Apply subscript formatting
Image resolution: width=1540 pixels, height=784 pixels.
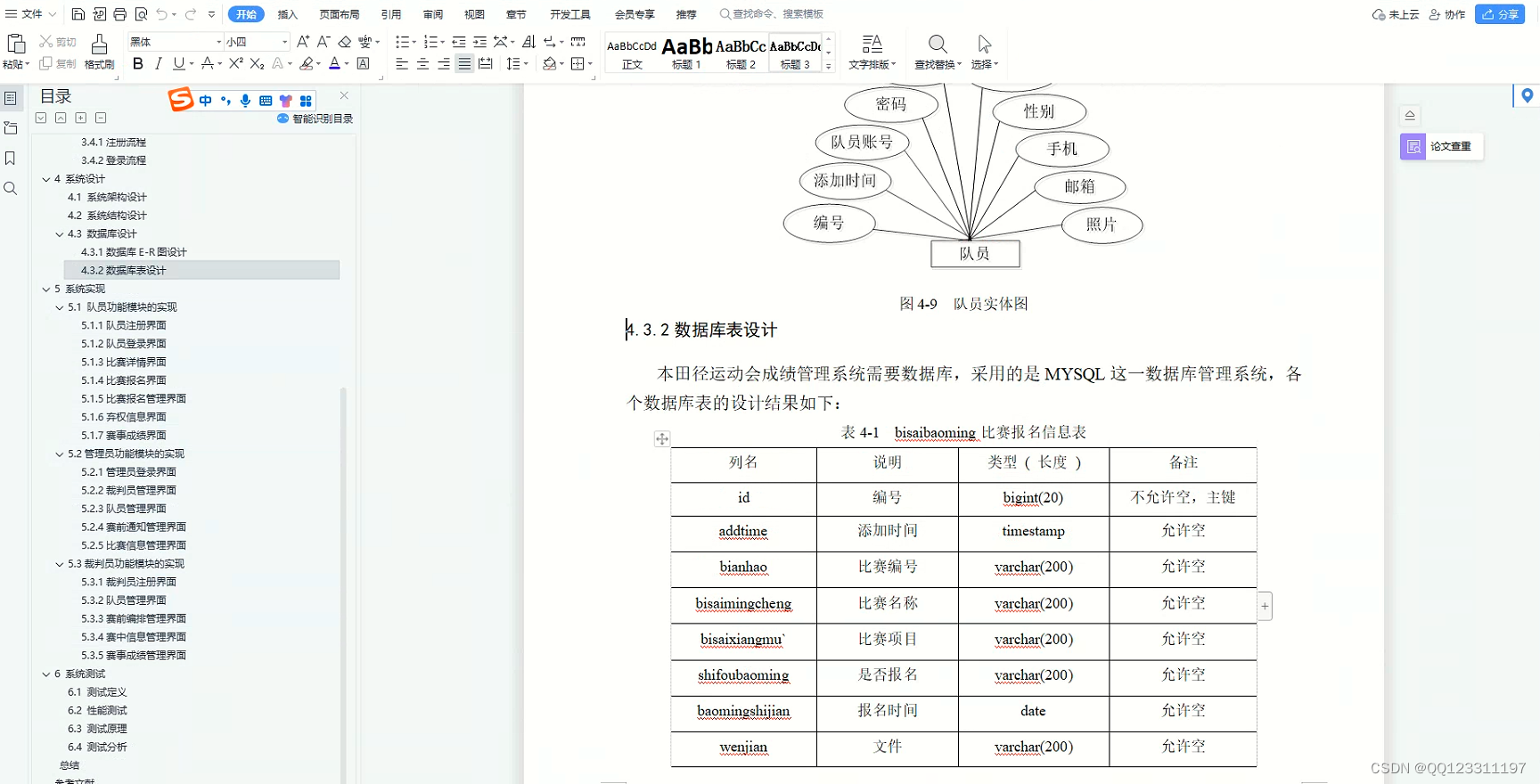[257, 63]
